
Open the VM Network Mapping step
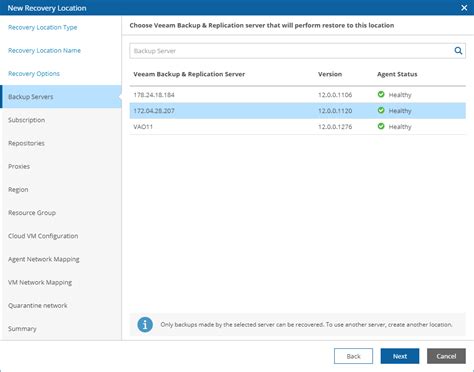40,282
